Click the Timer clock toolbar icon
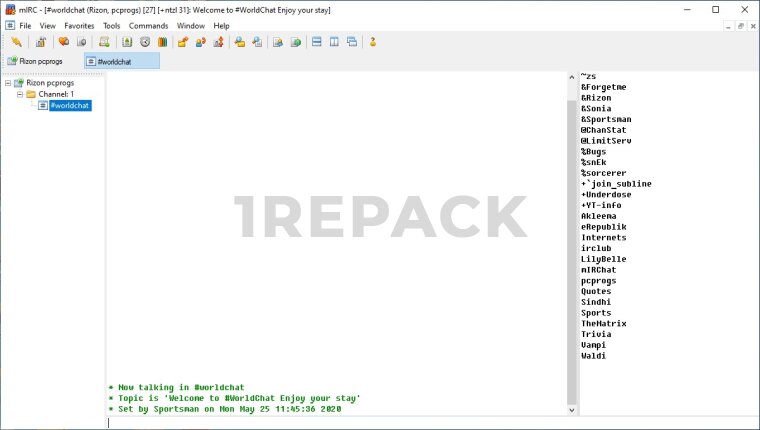This screenshot has height=430, width=760. [145, 42]
